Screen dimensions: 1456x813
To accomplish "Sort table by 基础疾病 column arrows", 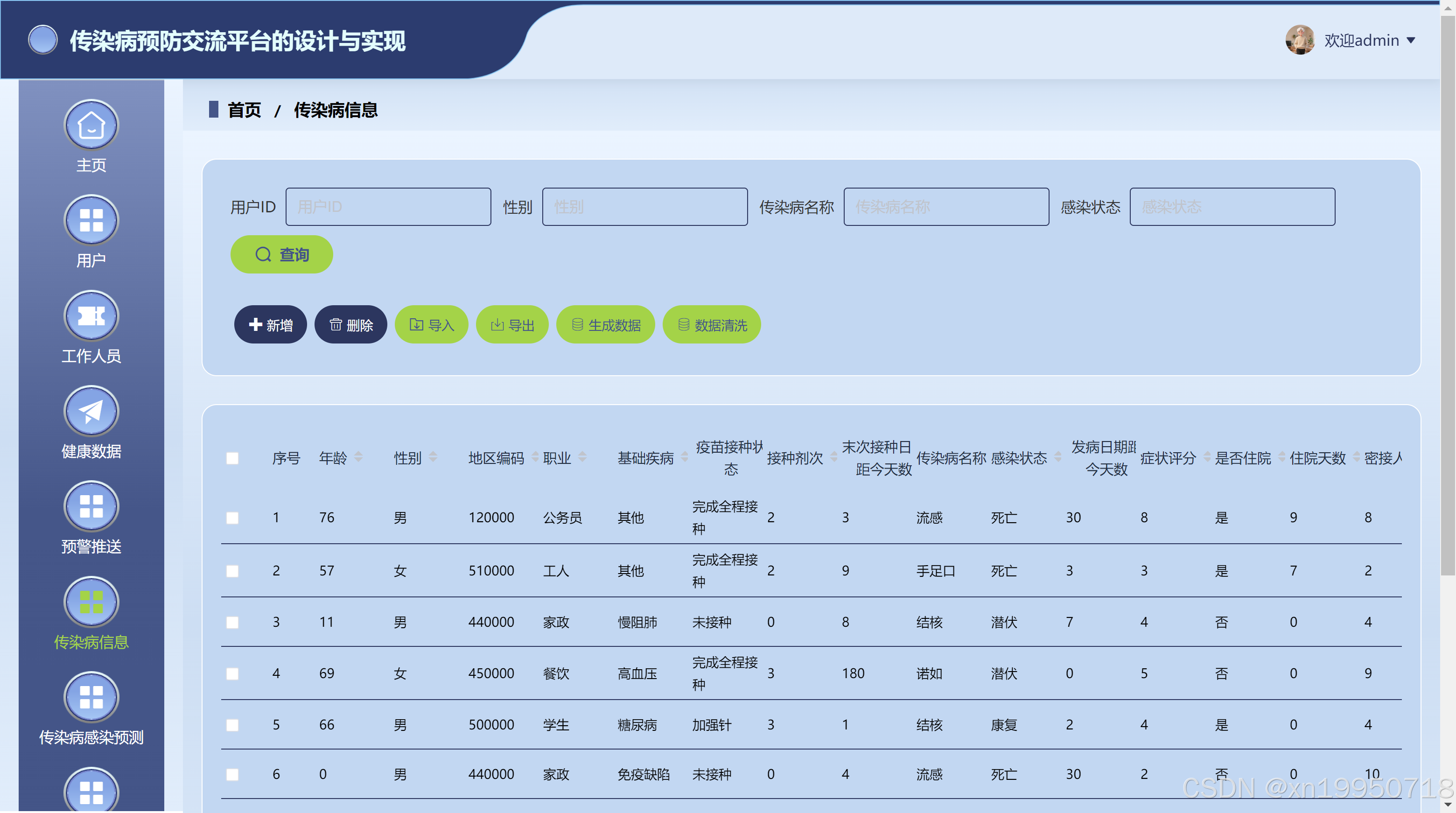I will (685, 457).
